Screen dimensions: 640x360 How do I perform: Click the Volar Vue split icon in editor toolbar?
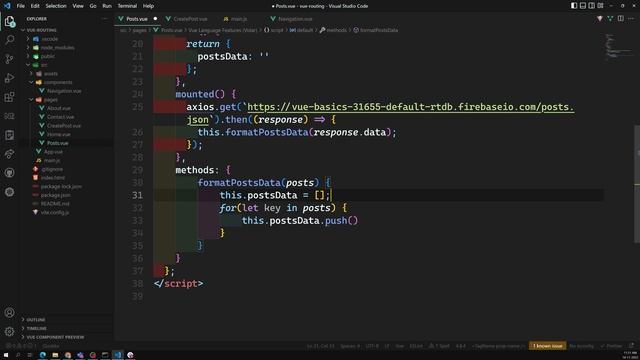point(610,19)
